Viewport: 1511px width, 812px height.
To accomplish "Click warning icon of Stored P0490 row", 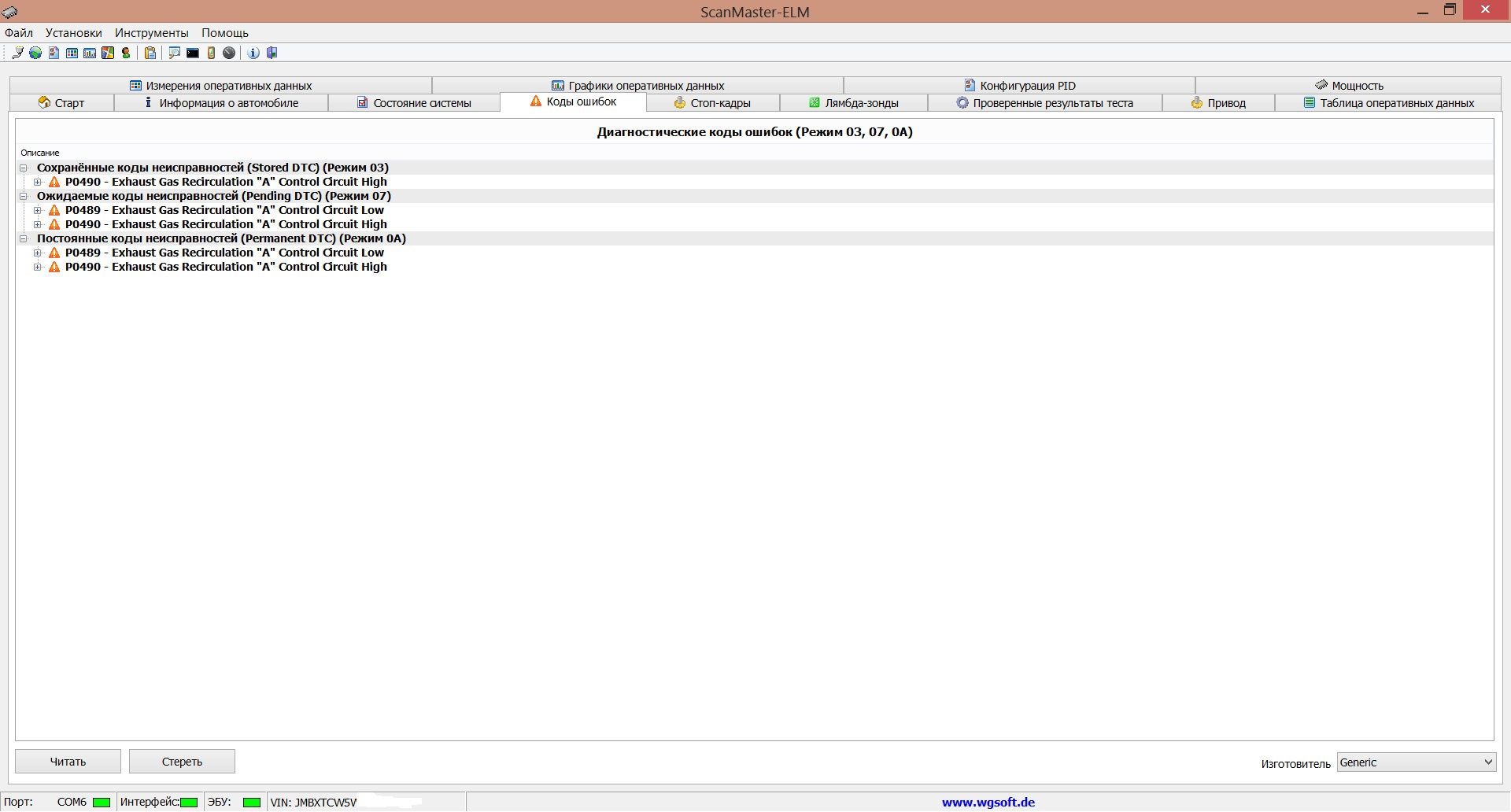I will 54,182.
